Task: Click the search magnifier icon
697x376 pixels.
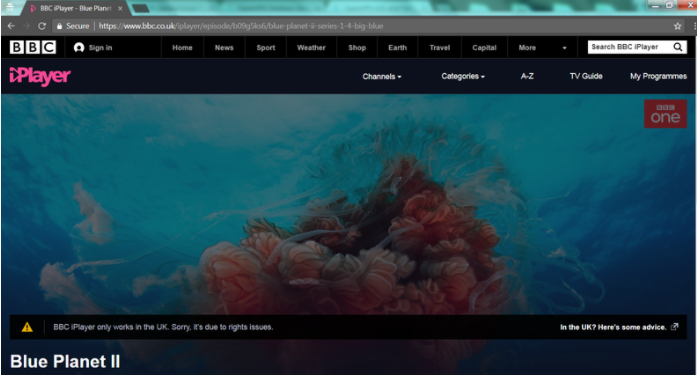Action: point(677,47)
